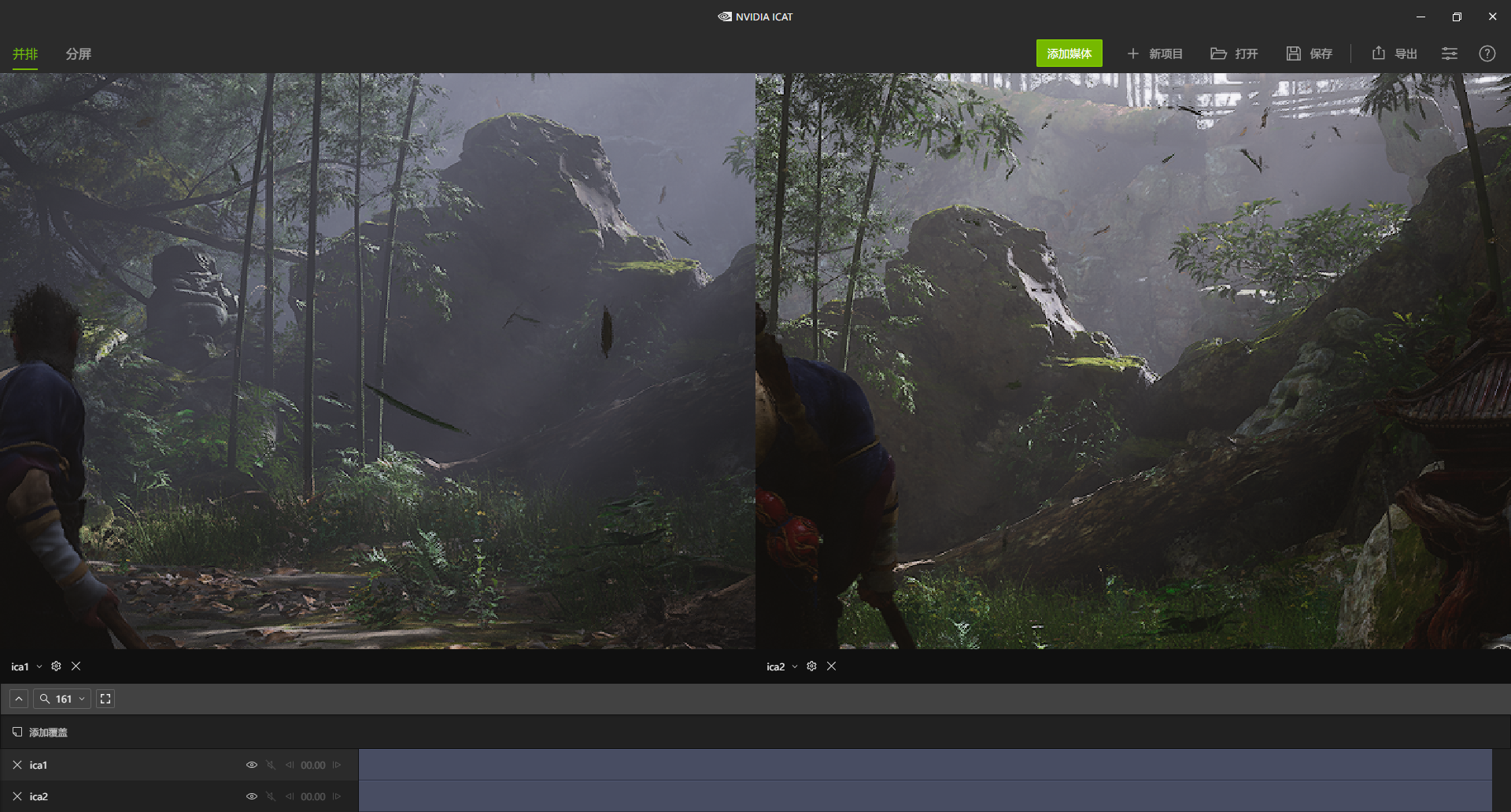
Task: Unmute audio on the ica1 track
Action: pos(271,764)
